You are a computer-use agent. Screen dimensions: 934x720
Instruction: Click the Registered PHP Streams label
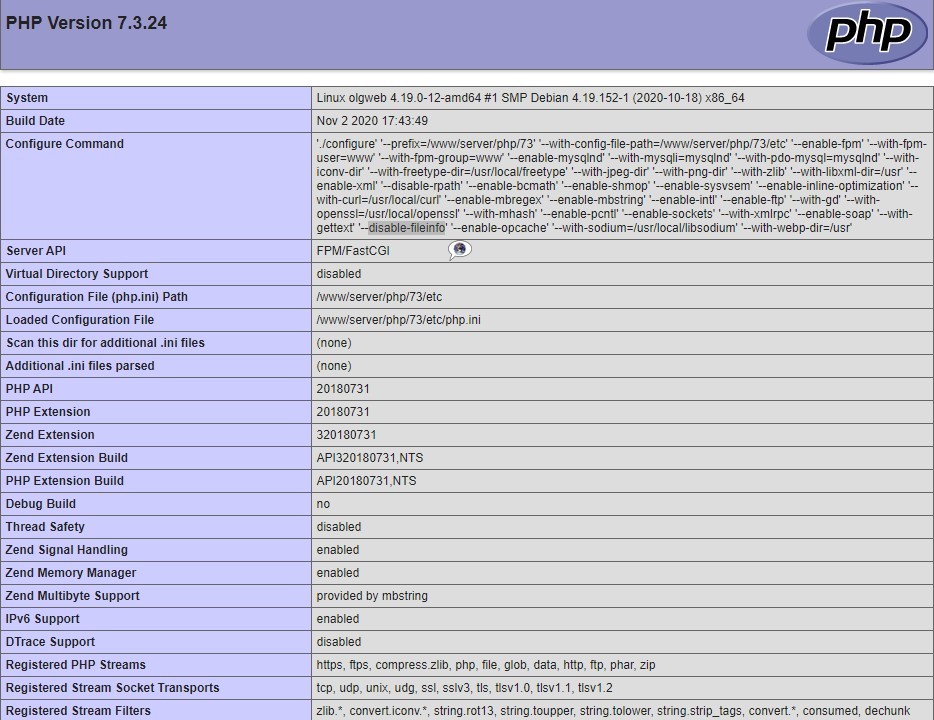pyautogui.click(x=76, y=665)
